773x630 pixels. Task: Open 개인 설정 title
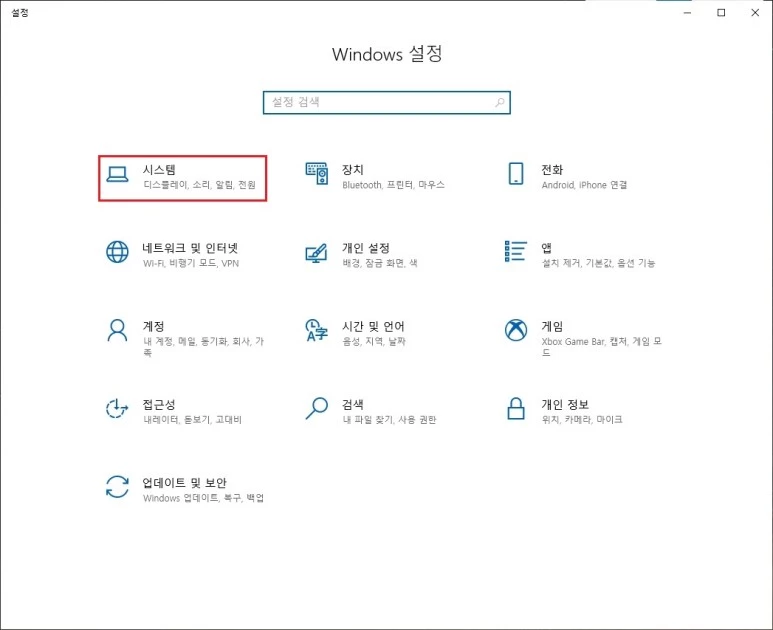tap(366, 248)
